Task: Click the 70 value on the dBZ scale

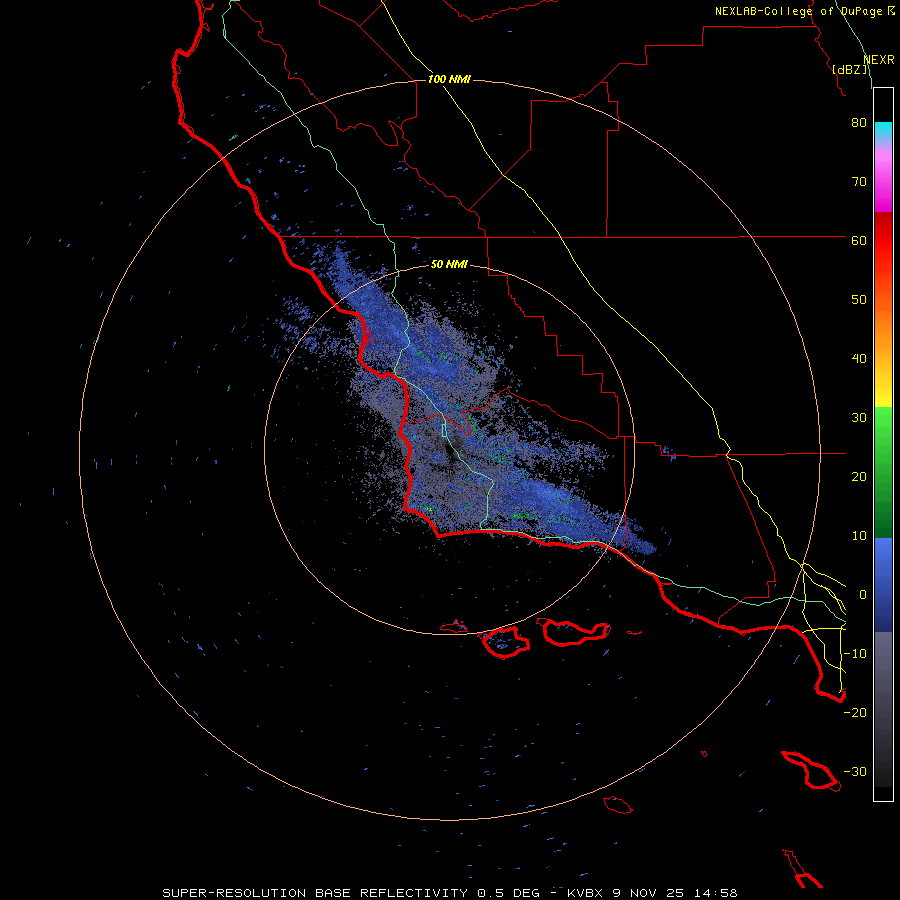Action: tap(859, 181)
